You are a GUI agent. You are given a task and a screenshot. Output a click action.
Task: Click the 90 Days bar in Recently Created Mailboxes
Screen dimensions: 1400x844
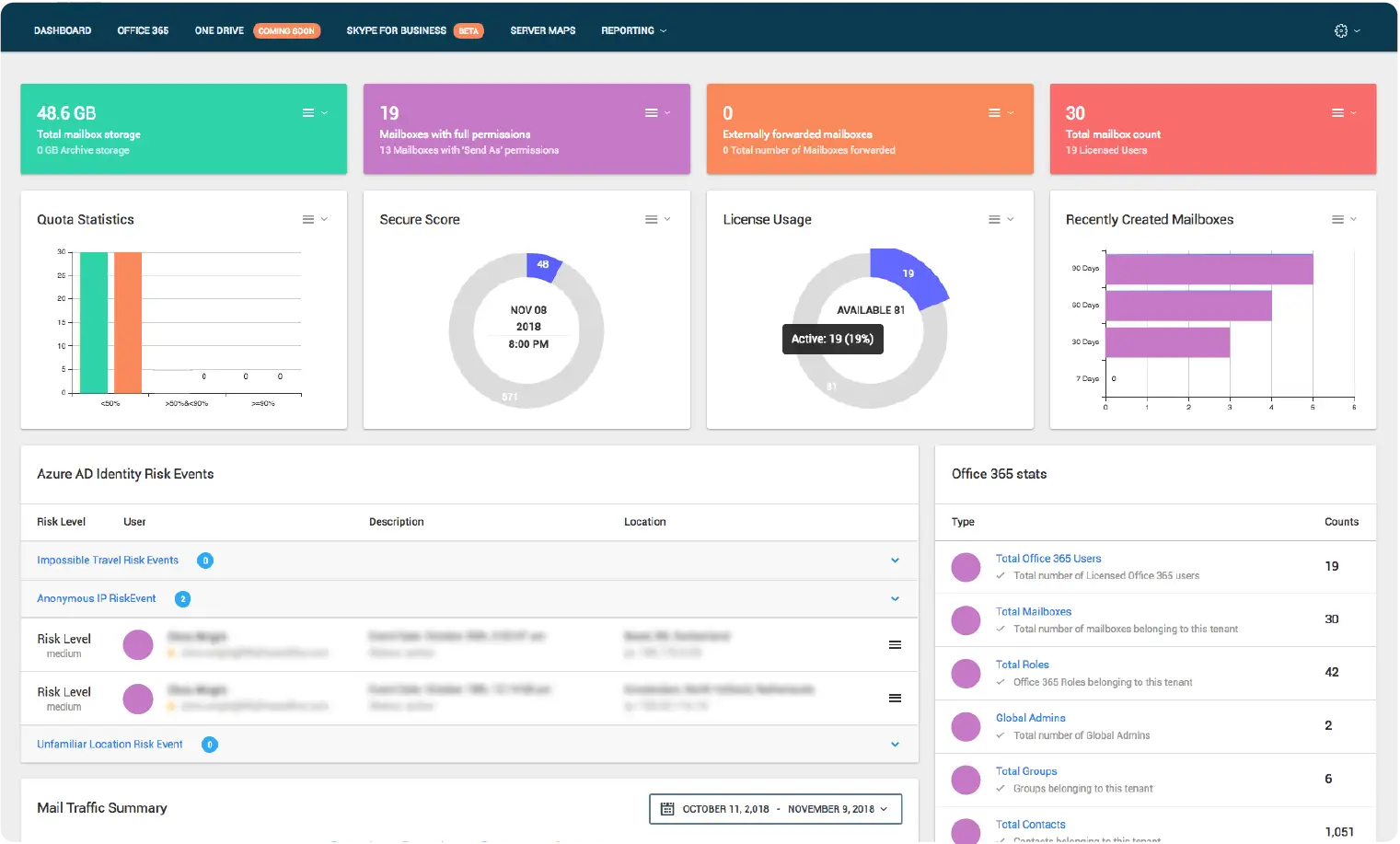click(x=1209, y=270)
